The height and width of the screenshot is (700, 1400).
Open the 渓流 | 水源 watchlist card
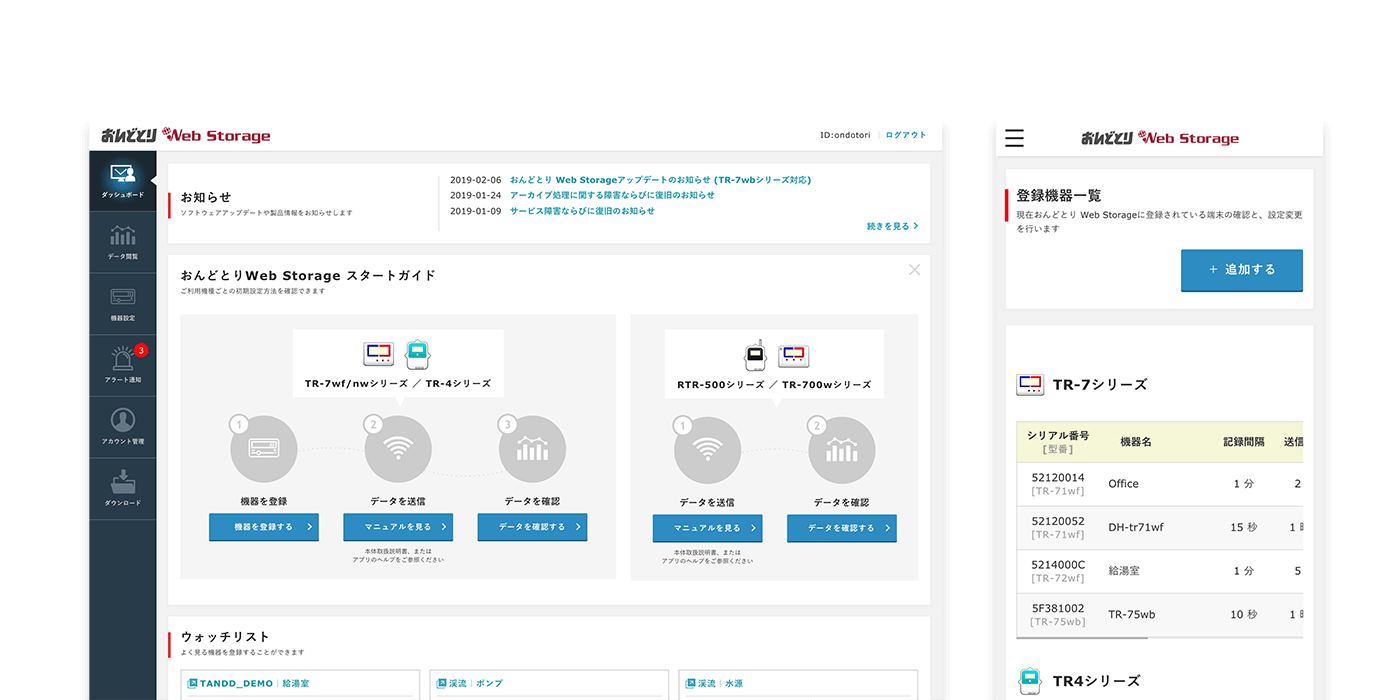(798, 684)
